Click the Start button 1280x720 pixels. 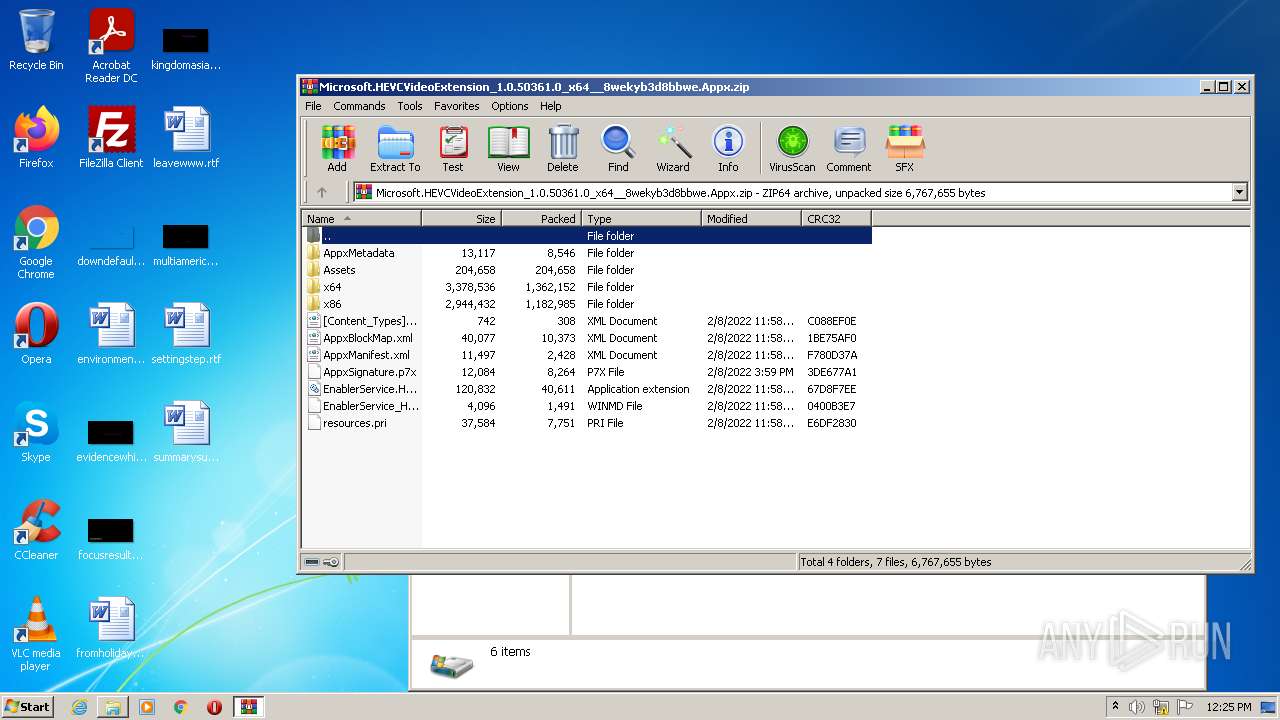[x=28, y=706]
